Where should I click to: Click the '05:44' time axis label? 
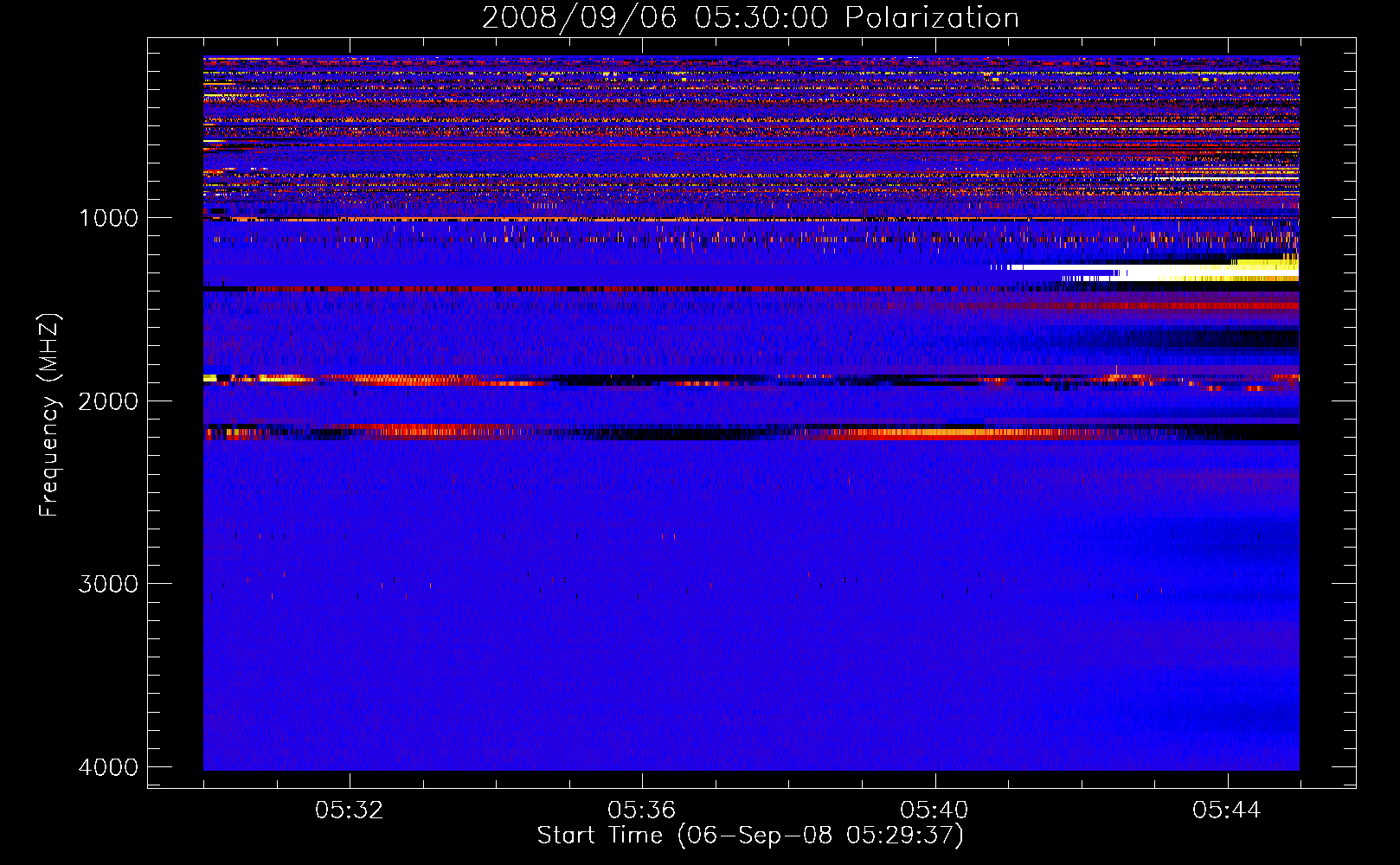[1227, 810]
